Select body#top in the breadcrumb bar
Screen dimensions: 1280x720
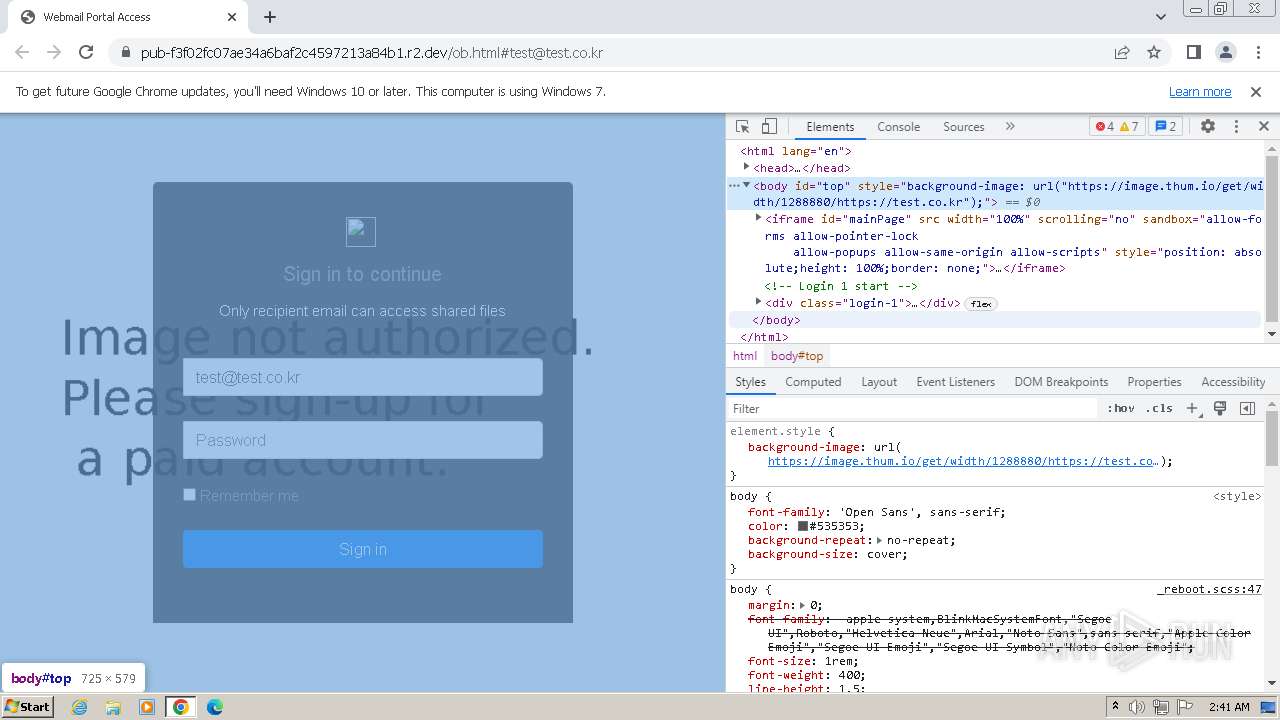pyautogui.click(x=797, y=356)
